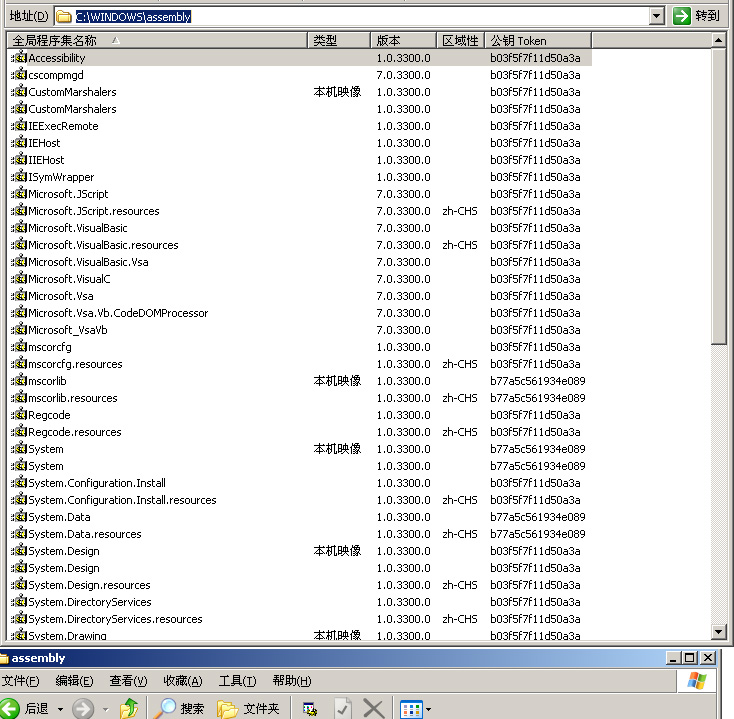Select the IEHost assembly icon

pos(19,142)
